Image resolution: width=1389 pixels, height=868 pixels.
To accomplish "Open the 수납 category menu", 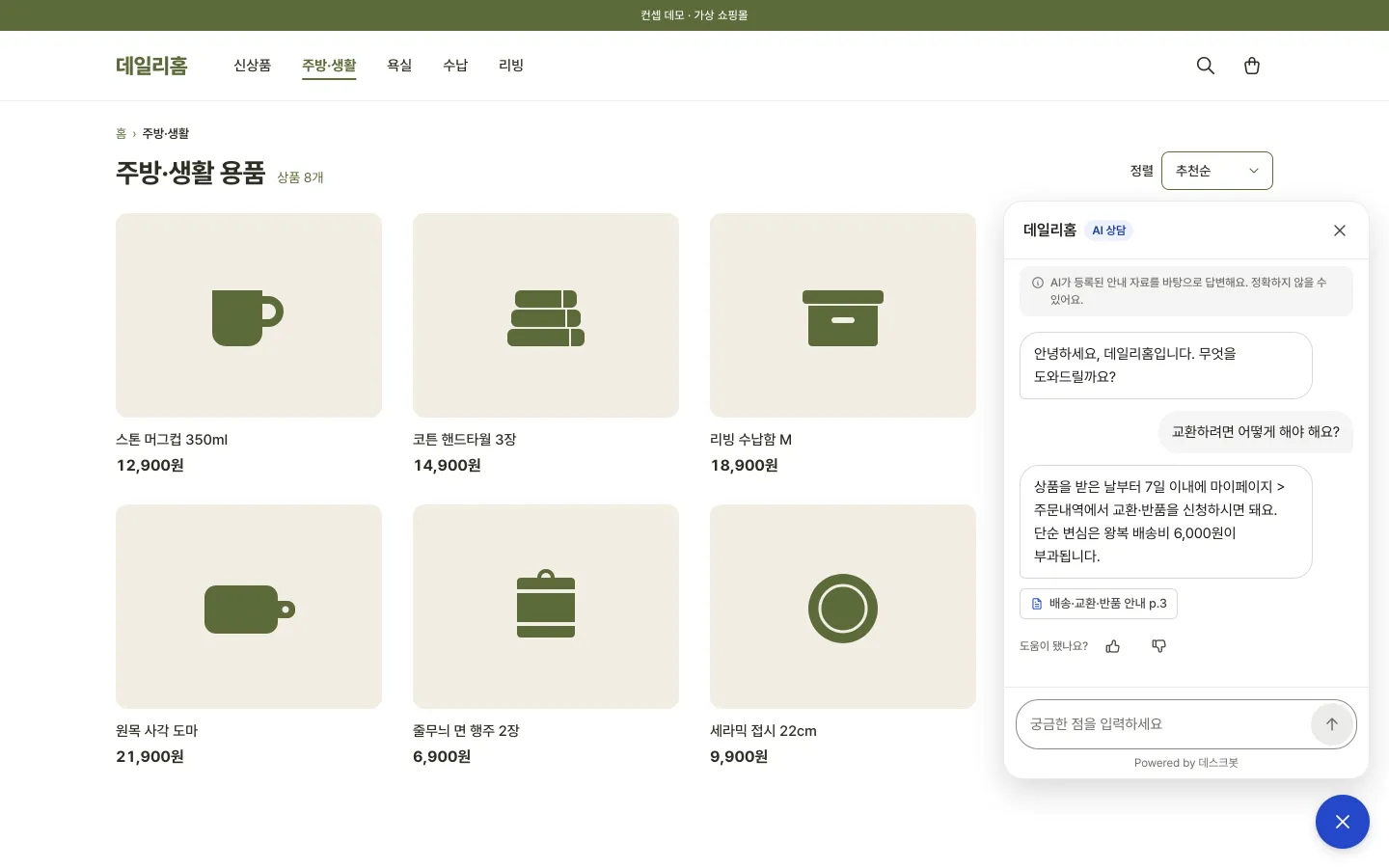I will pos(455,66).
